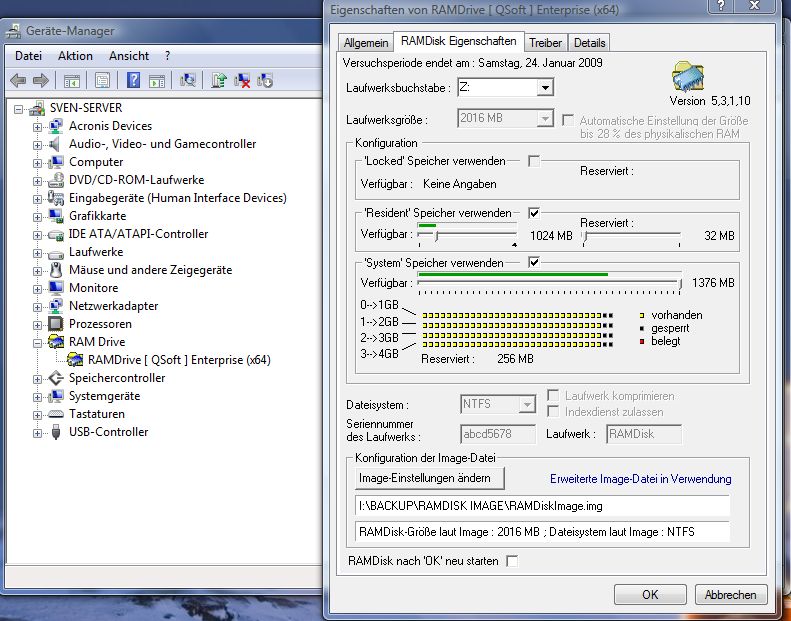Switch to the Treiber tab
The image size is (791, 621).
pyautogui.click(x=545, y=43)
